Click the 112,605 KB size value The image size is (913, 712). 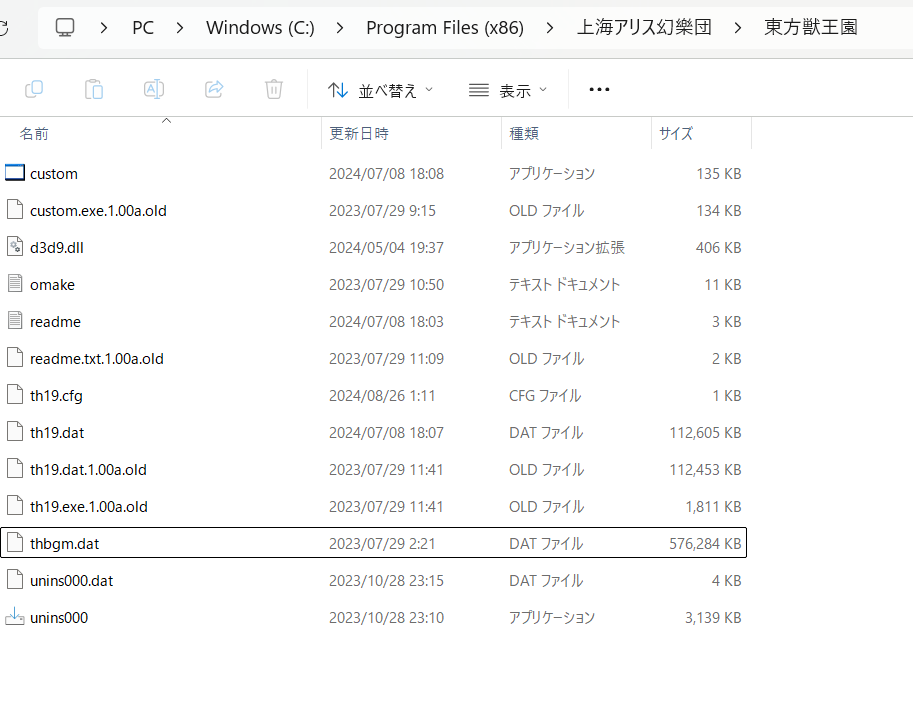705,433
